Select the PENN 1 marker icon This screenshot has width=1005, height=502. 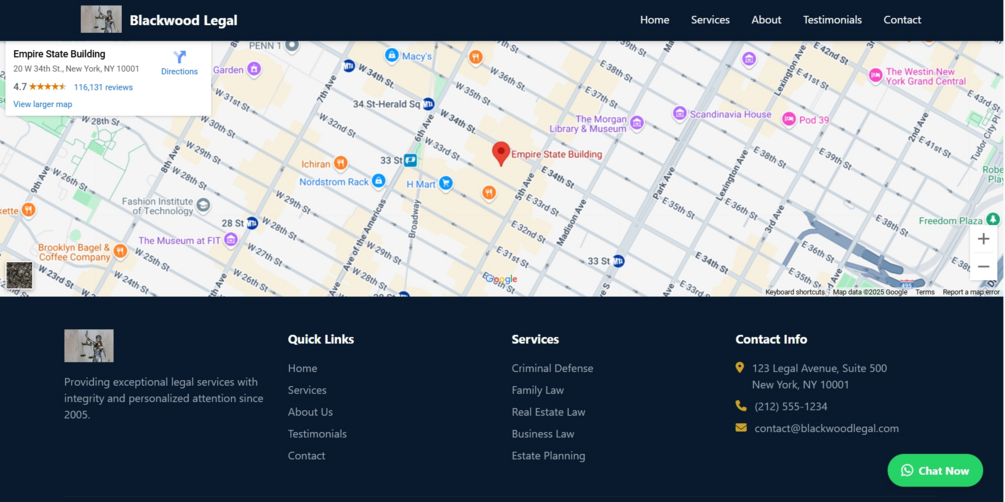[x=292, y=45]
